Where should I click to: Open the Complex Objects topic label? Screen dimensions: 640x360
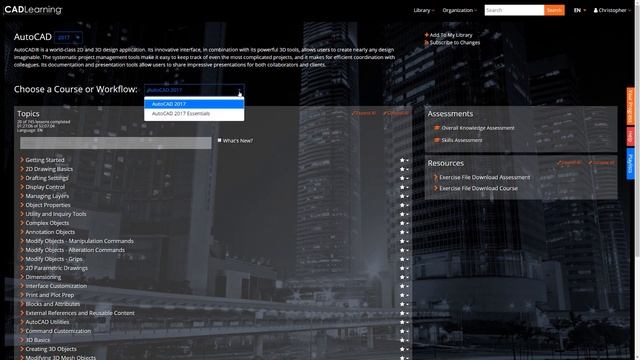point(47,223)
